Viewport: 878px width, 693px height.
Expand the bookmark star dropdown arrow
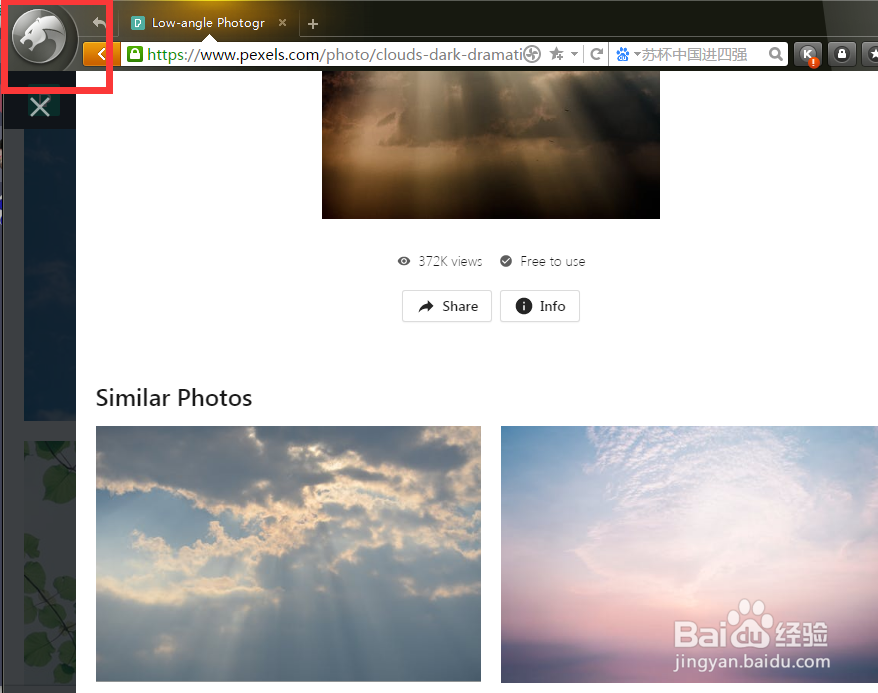(575, 54)
